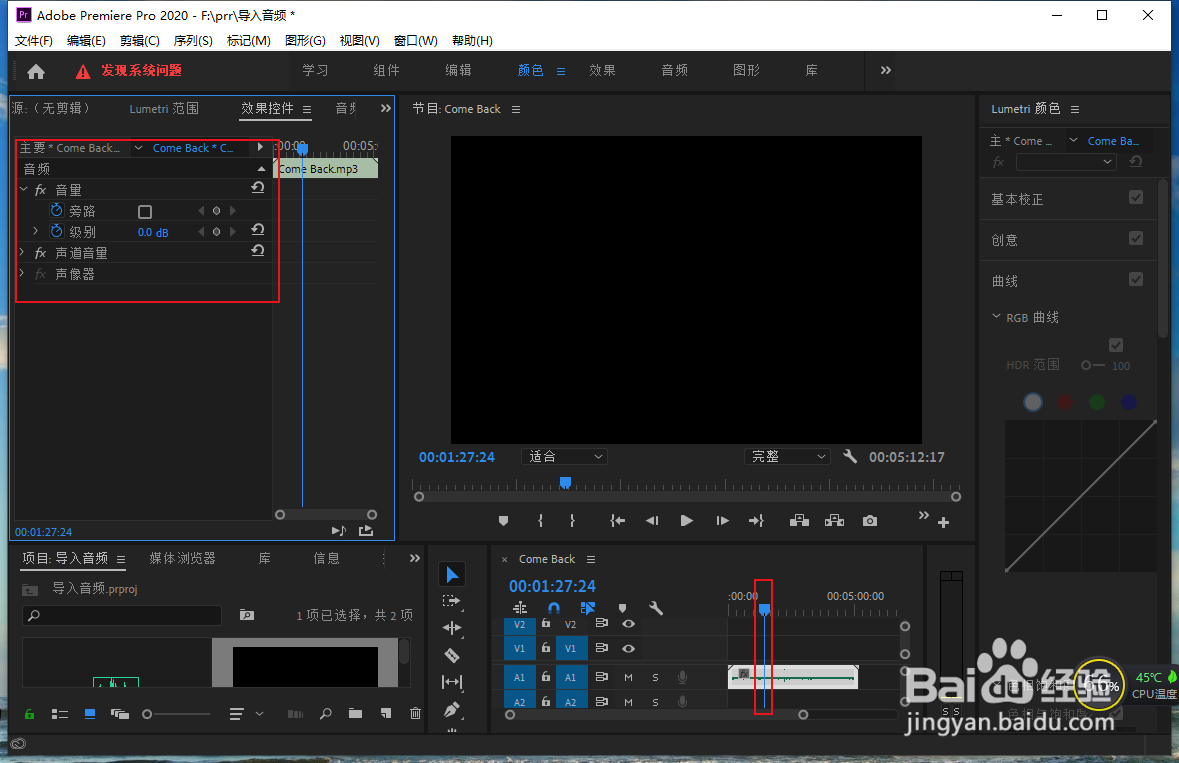
Task: Toggle V2 track output eye
Action: [629, 624]
